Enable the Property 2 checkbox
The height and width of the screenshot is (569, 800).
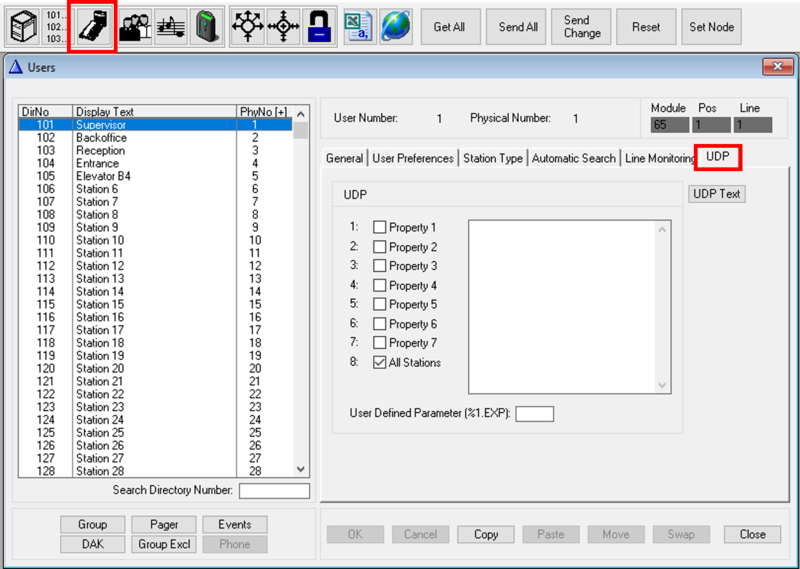click(379, 246)
